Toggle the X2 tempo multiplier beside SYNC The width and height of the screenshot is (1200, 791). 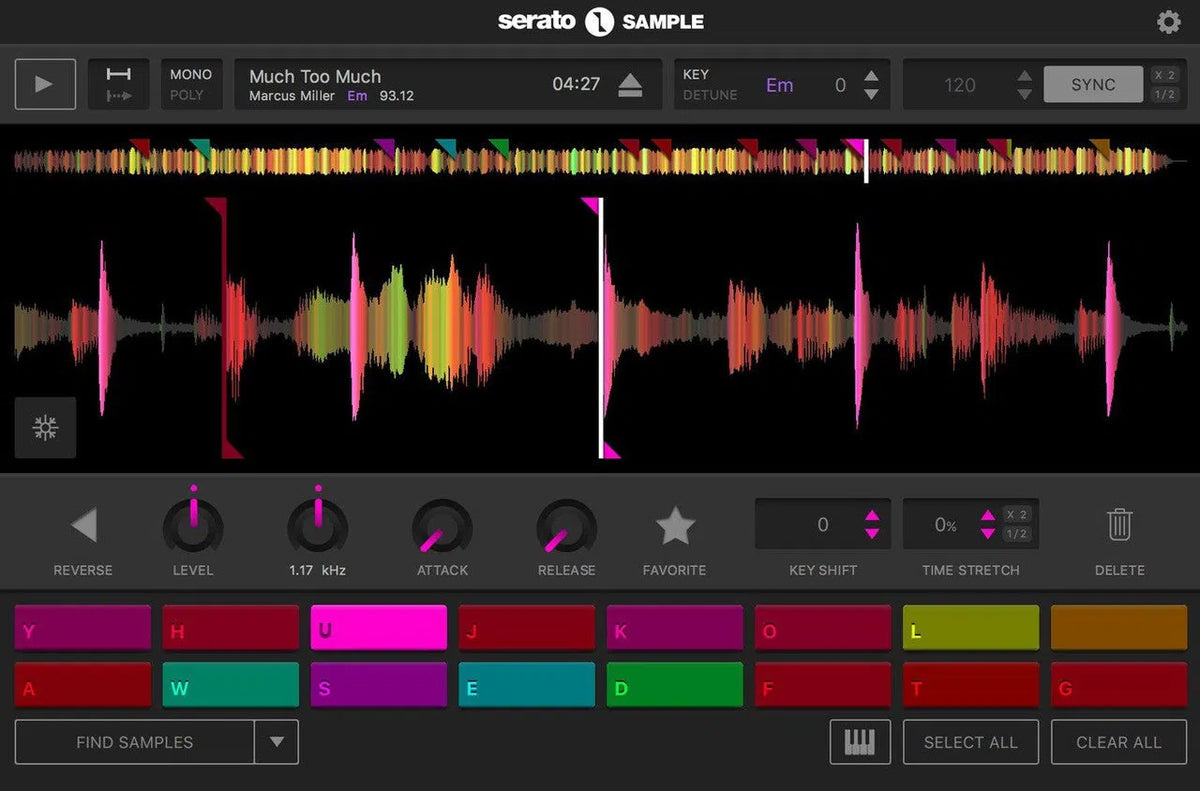pyautogui.click(x=1165, y=73)
